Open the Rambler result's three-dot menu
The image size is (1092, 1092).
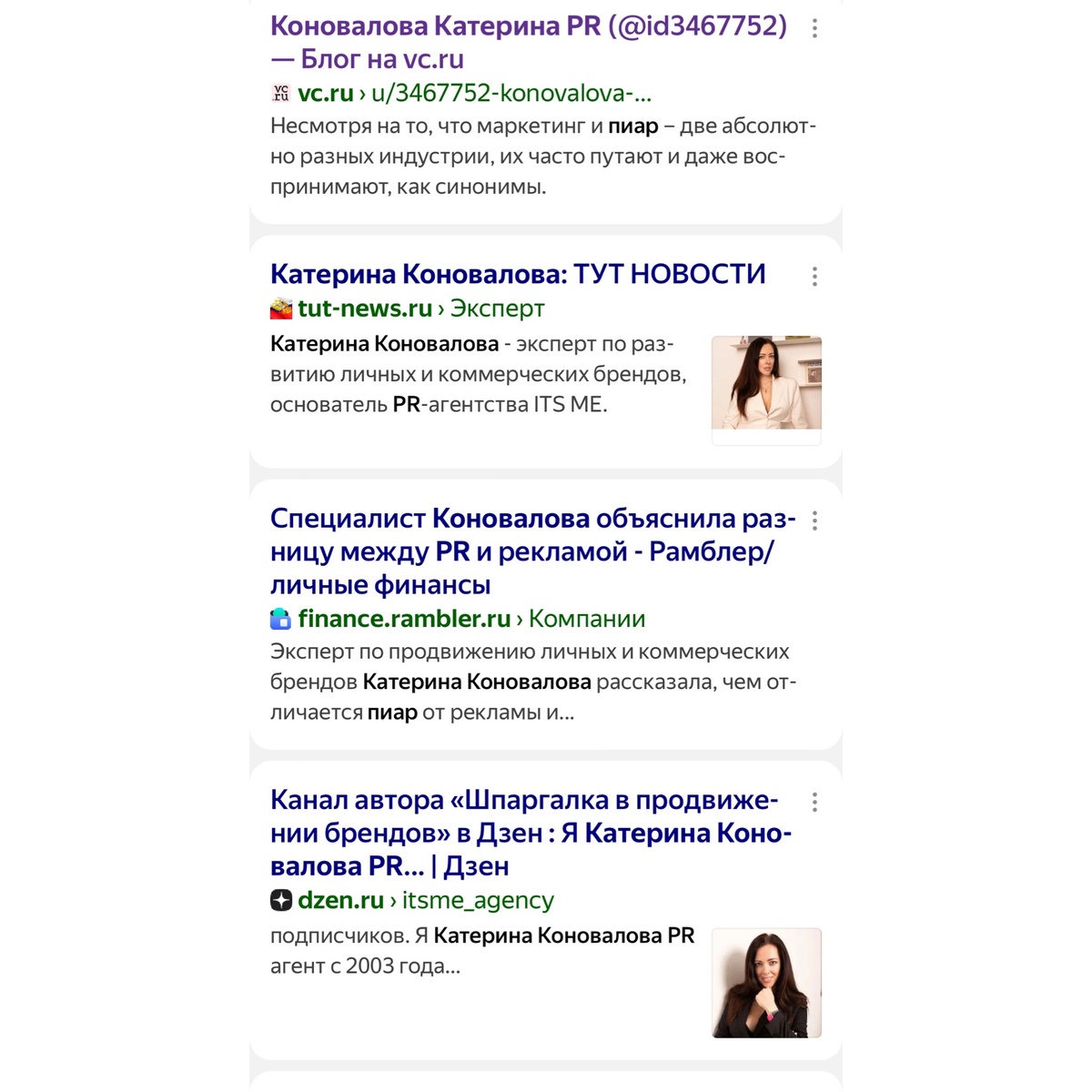click(814, 521)
